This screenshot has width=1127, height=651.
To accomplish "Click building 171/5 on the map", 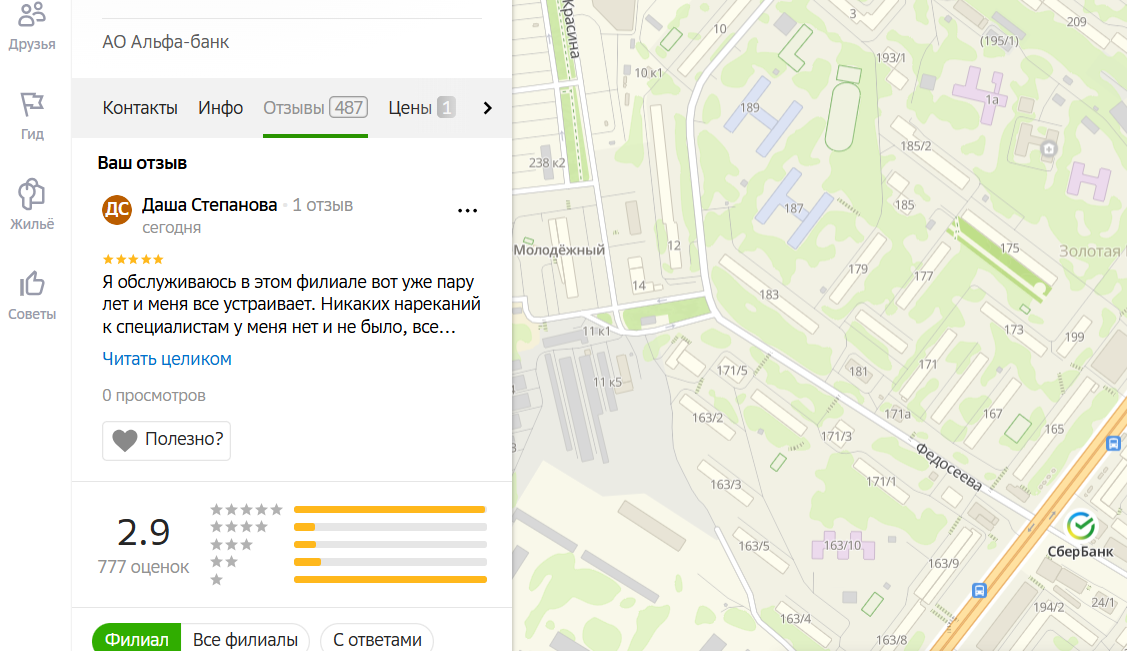I will pos(732,371).
